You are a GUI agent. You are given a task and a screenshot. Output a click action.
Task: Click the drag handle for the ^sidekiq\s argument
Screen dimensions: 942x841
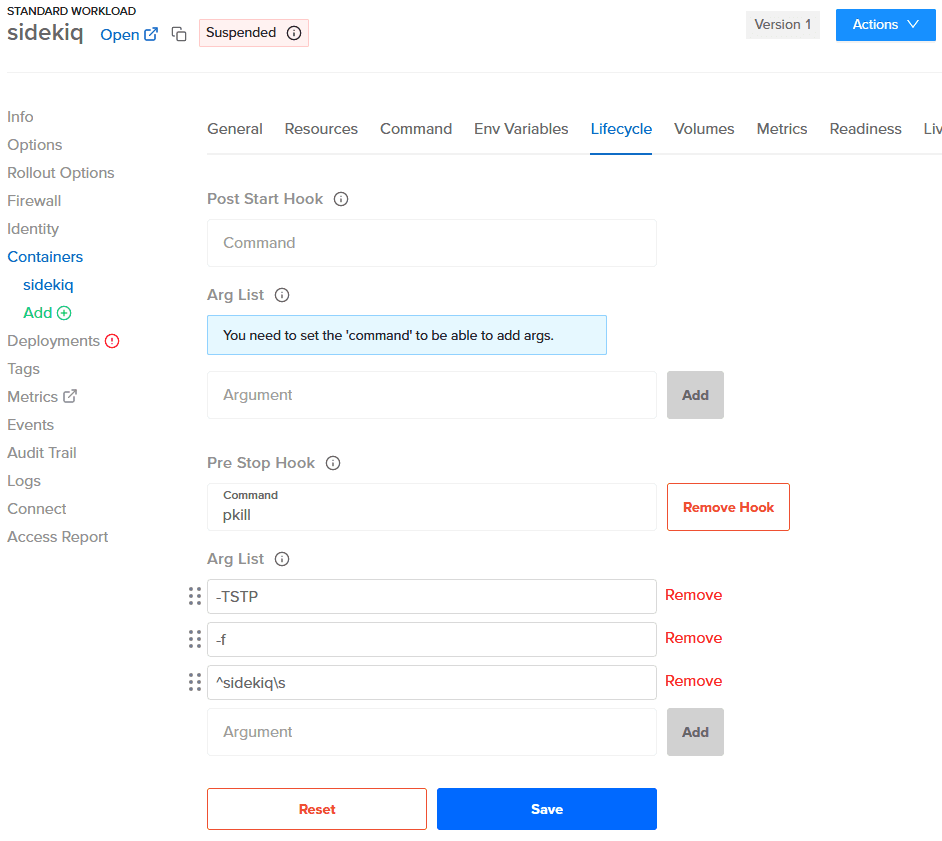195,682
